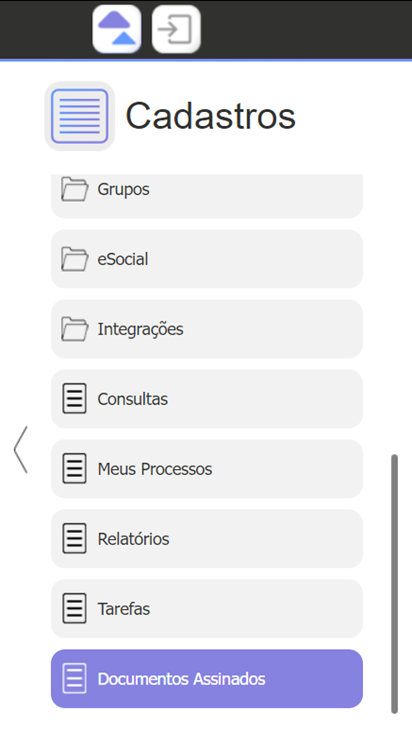Click the folder icon next to Grupos
Screen dimensions: 412x738
point(74,189)
